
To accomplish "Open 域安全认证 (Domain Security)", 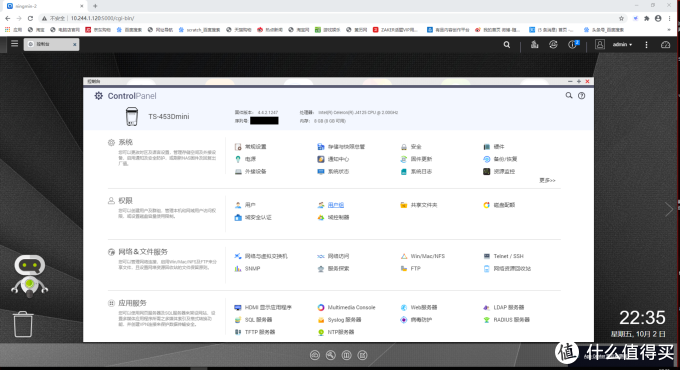I will [253, 217].
